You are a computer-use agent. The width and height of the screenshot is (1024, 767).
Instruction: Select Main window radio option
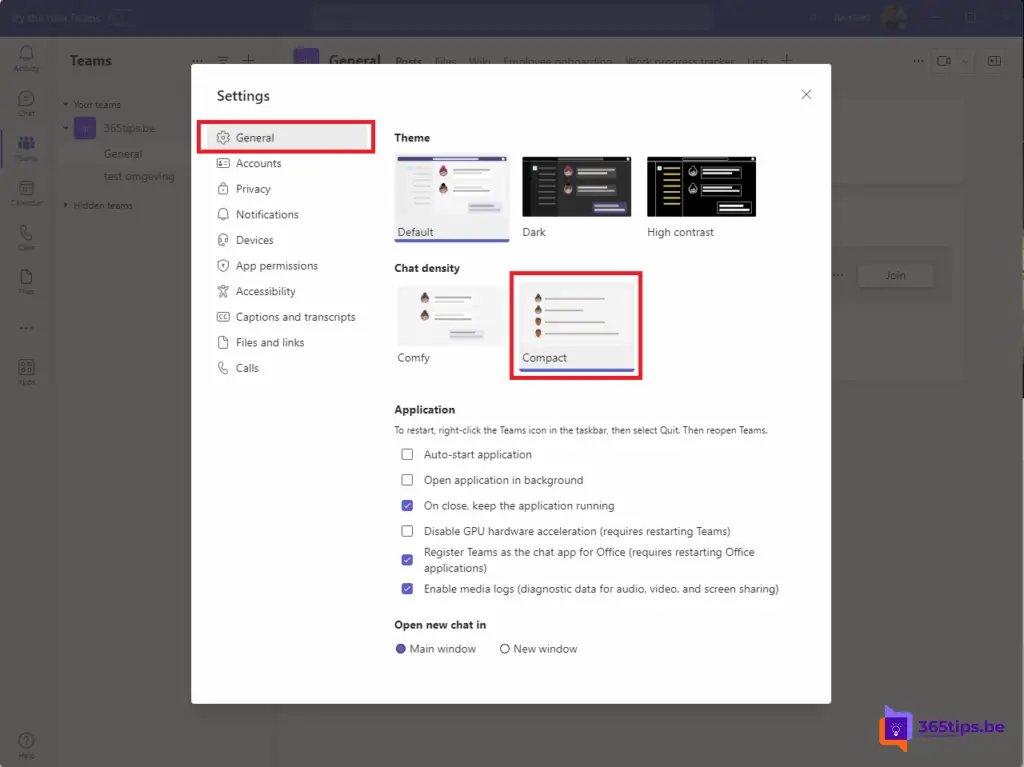[x=401, y=649]
